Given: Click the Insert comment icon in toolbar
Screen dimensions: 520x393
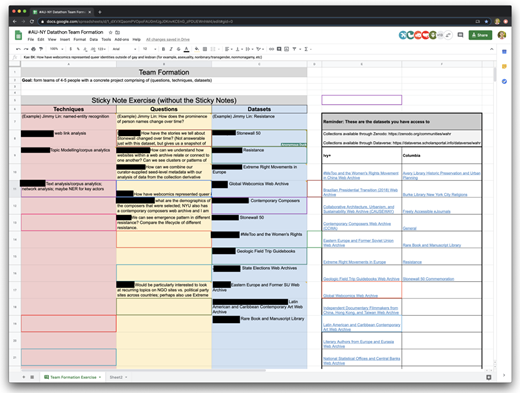Looking at the screenshot, I should (x=279, y=49).
